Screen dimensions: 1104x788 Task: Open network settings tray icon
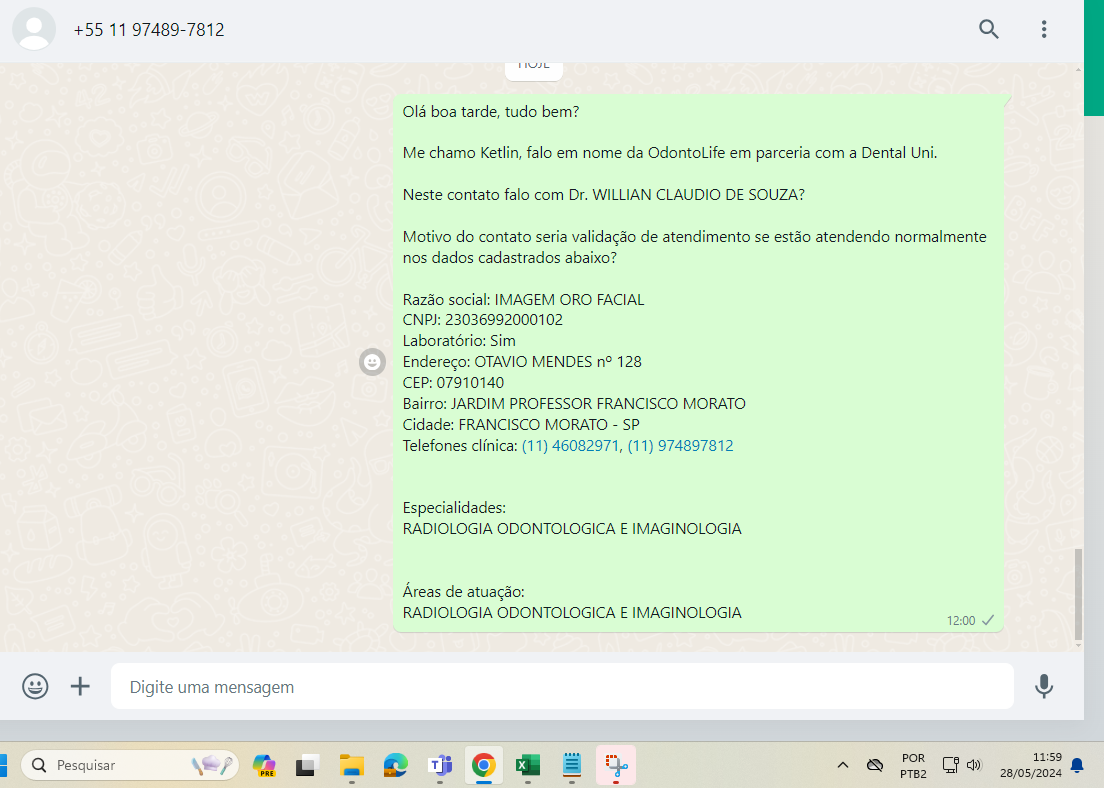click(x=951, y=765)
